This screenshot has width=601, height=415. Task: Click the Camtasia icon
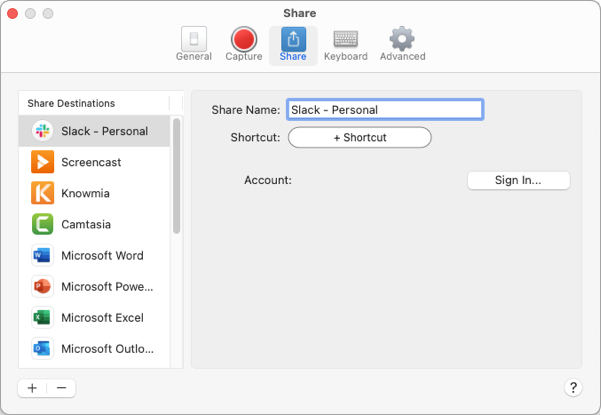pos(43,224)
